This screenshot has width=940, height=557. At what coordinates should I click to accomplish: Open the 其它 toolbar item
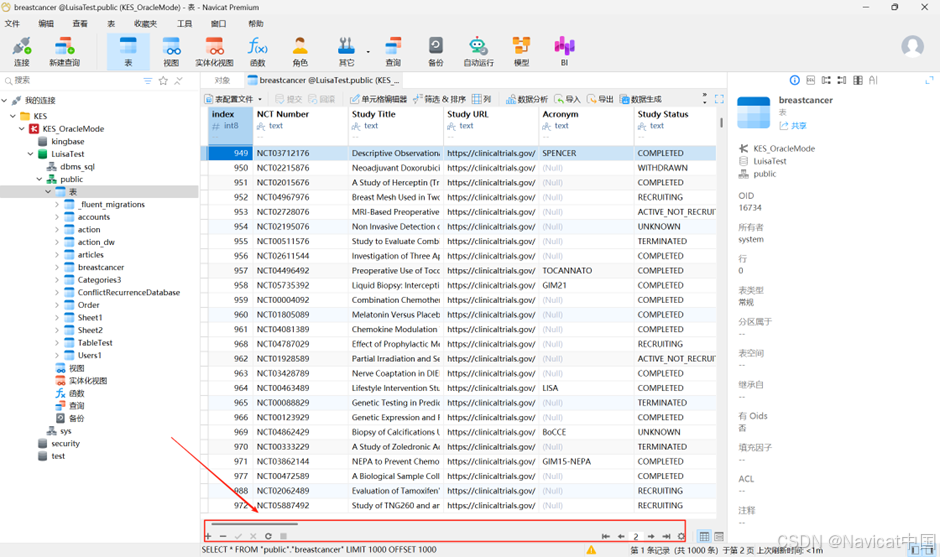pyautogui.click(x=347, y=52)
